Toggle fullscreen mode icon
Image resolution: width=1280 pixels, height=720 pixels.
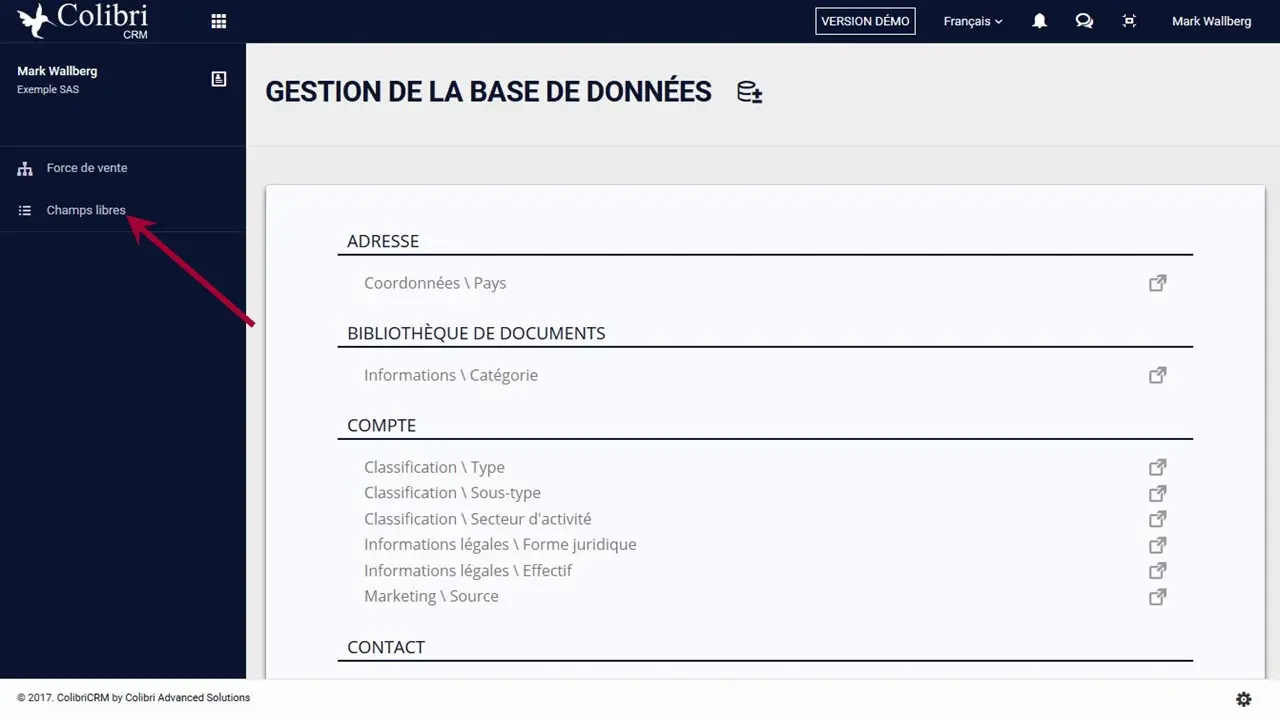[x=1129, y=21]
